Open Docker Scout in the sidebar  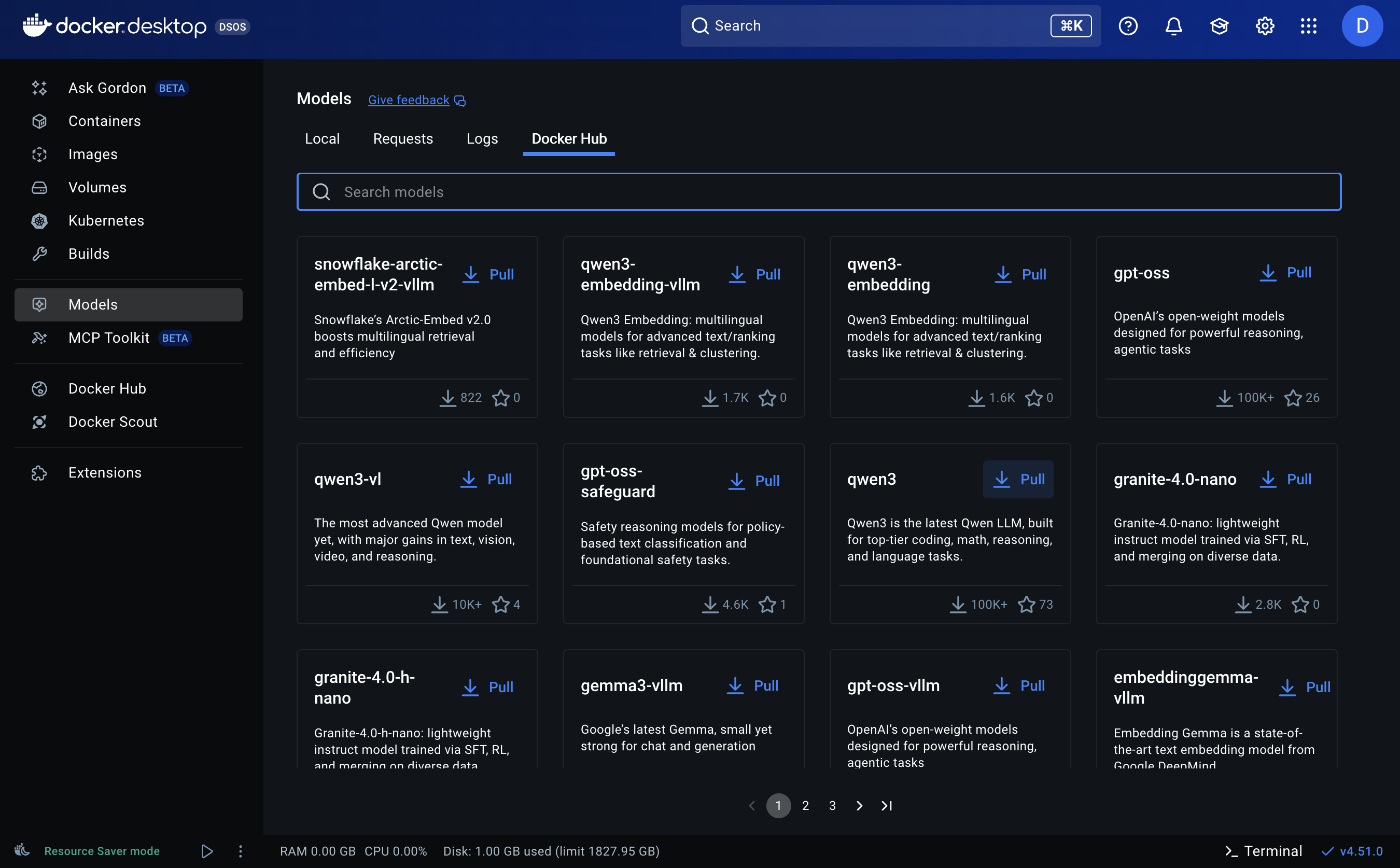(113, 422)
